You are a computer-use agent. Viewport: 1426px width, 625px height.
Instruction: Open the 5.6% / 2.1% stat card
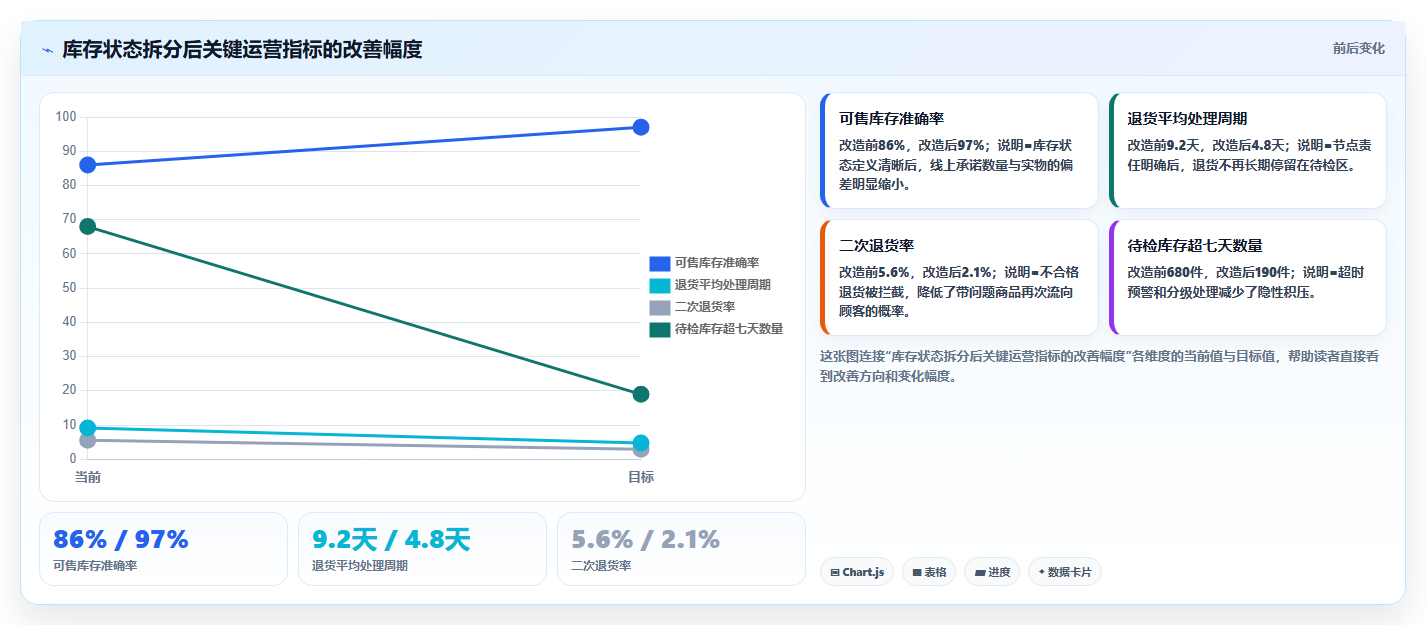(x=681, y=549)
